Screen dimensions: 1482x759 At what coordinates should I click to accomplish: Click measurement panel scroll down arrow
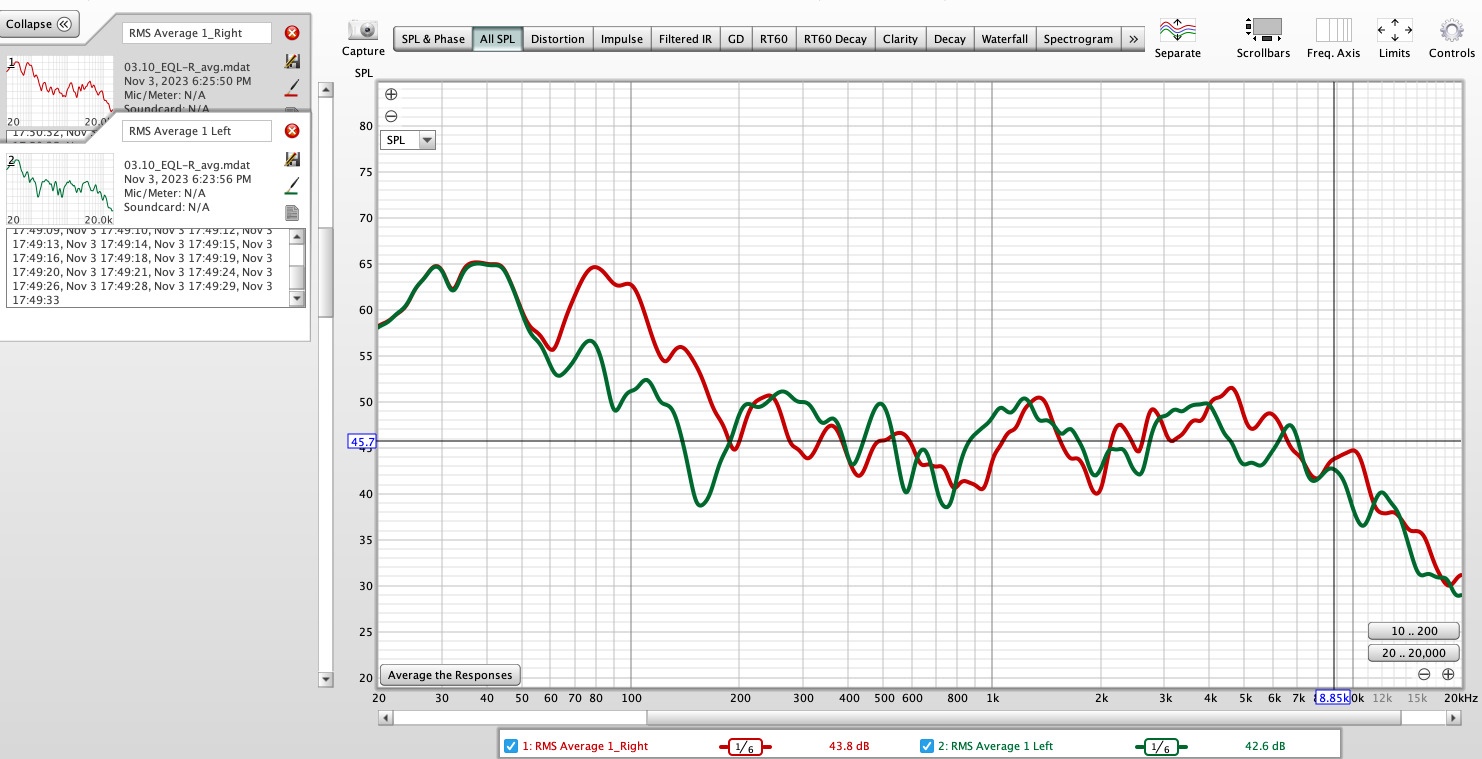coord(325,679)
